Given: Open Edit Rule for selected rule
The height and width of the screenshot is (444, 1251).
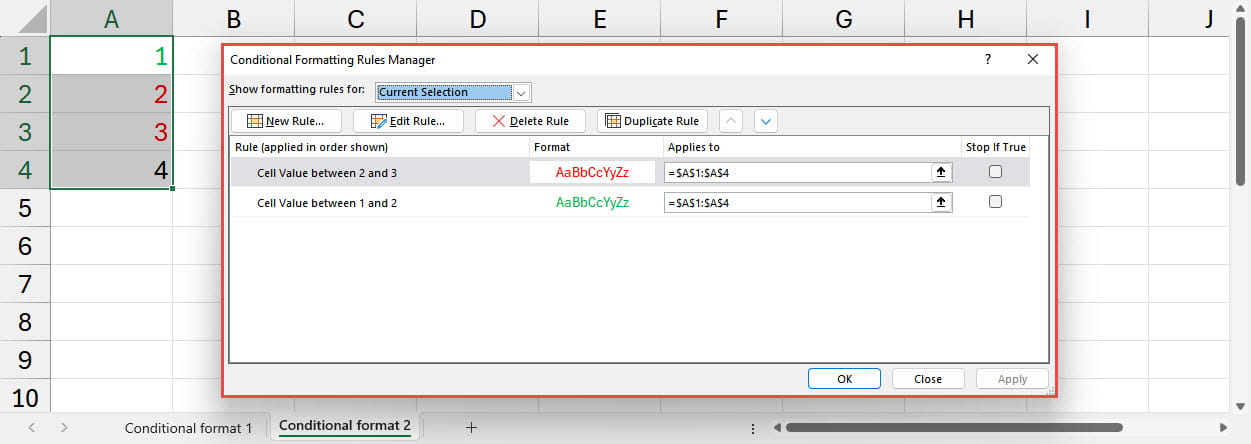Looking at the screenshot, I should [407, 121].
